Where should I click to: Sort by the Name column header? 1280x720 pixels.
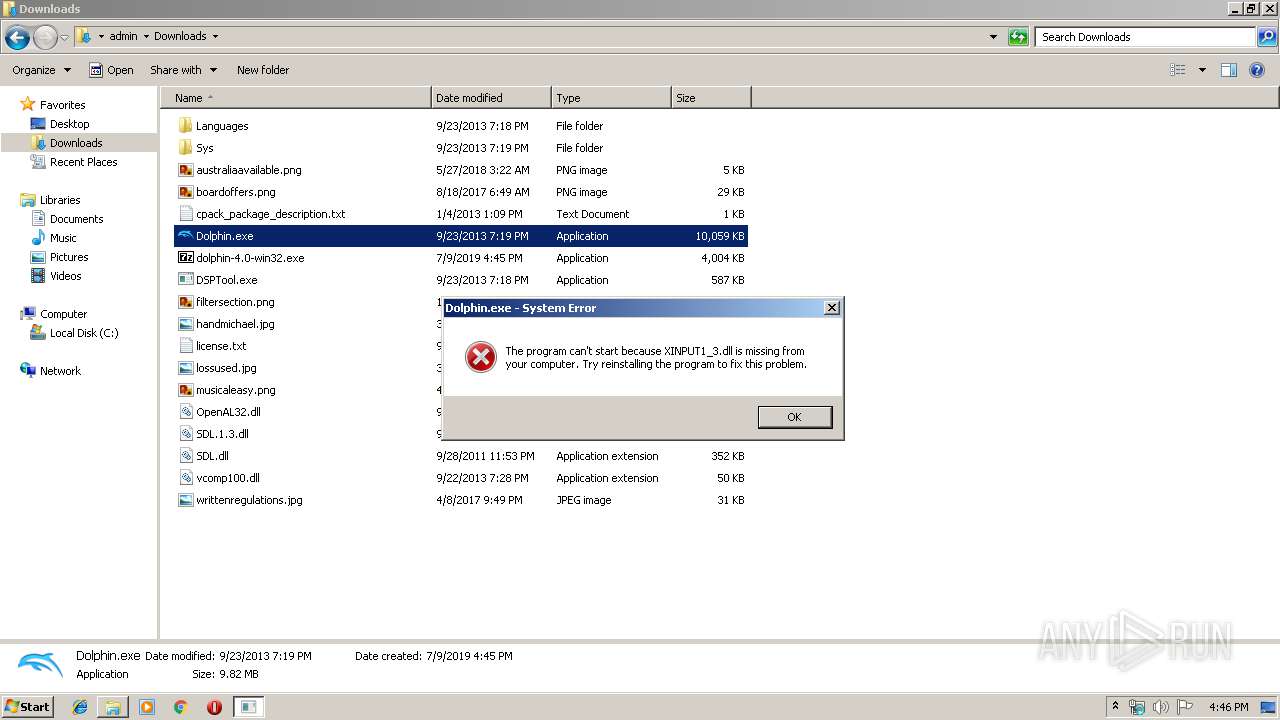[x=296, y=98]
